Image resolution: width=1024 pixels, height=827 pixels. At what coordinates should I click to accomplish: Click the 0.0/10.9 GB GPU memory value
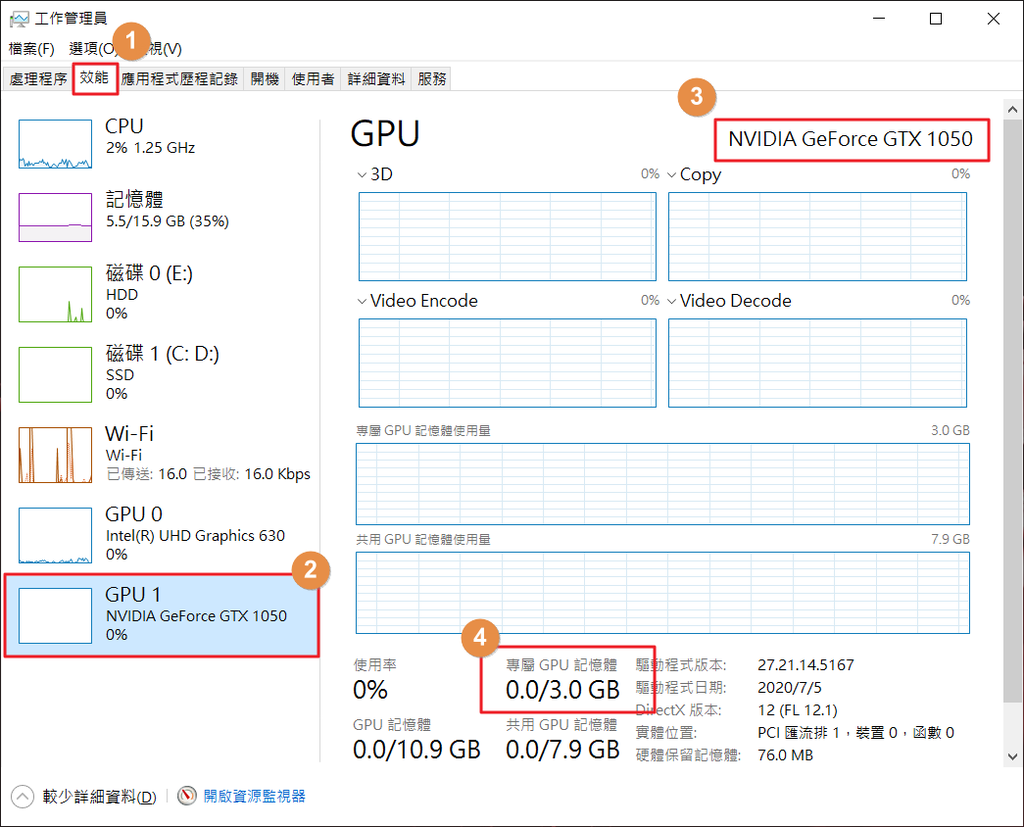(417, 750)
